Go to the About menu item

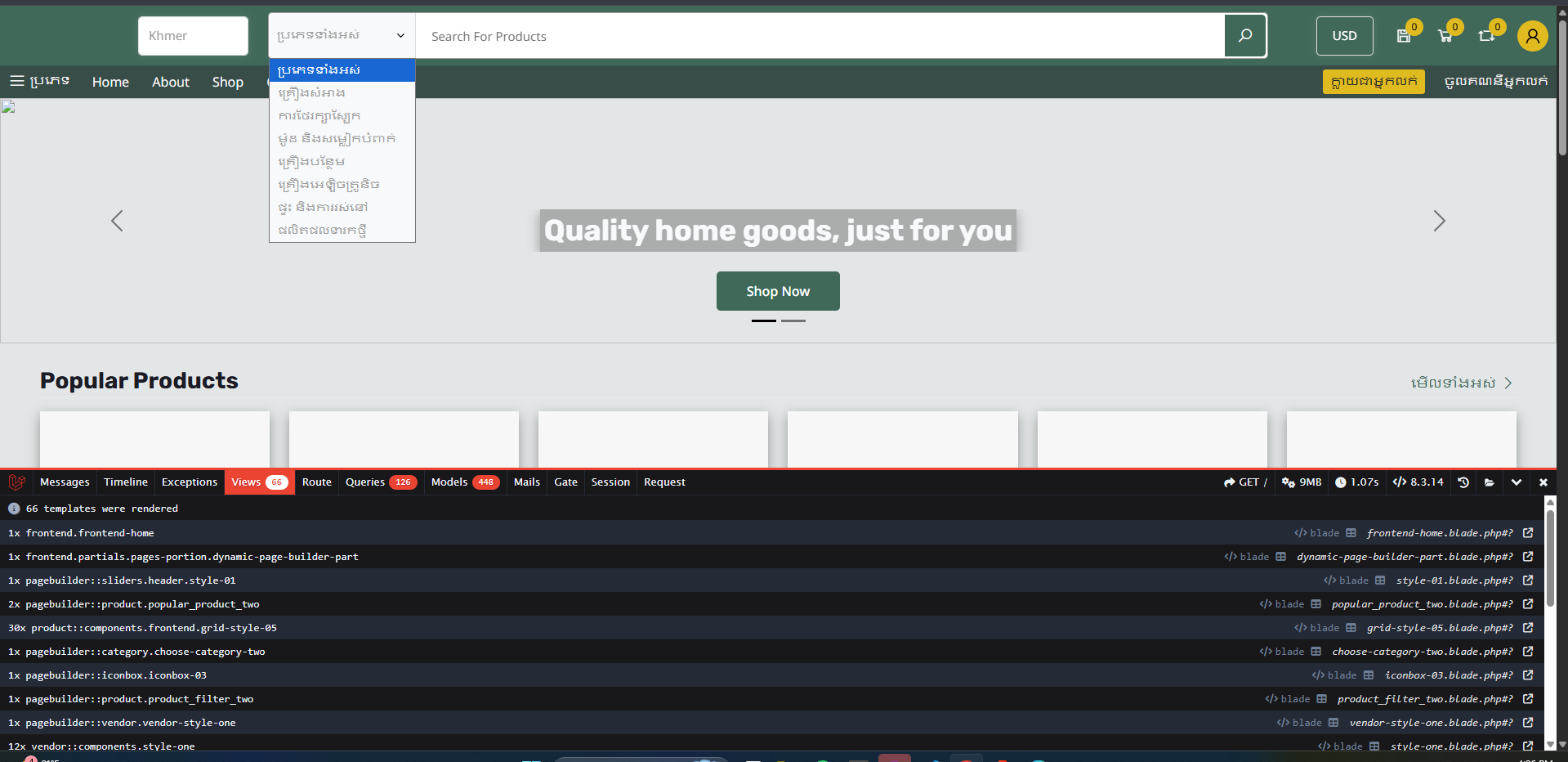click(170, 82)
